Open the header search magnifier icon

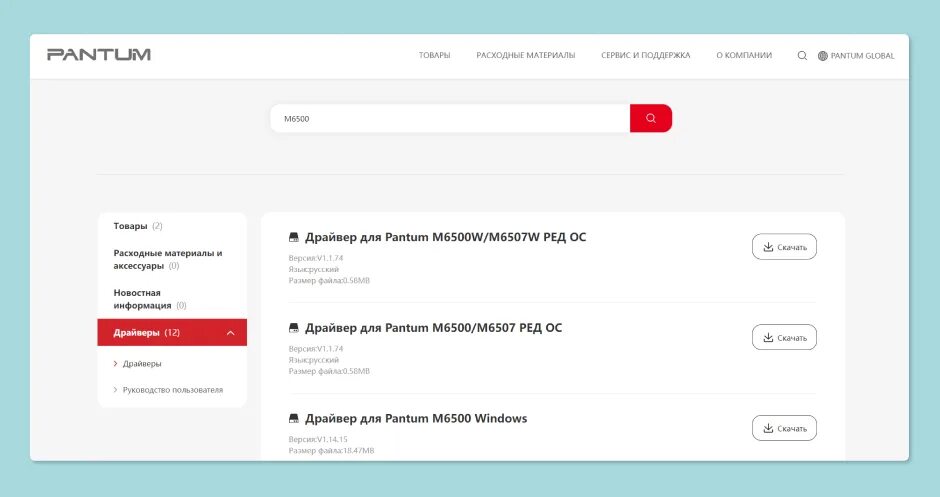pyautogui.click(x=802, y=55)
